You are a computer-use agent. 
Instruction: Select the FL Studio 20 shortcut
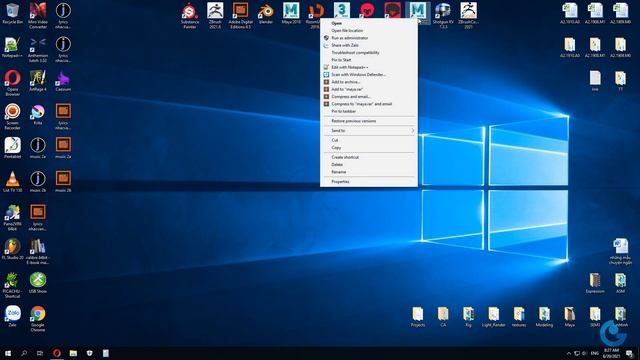coord(12,249)
